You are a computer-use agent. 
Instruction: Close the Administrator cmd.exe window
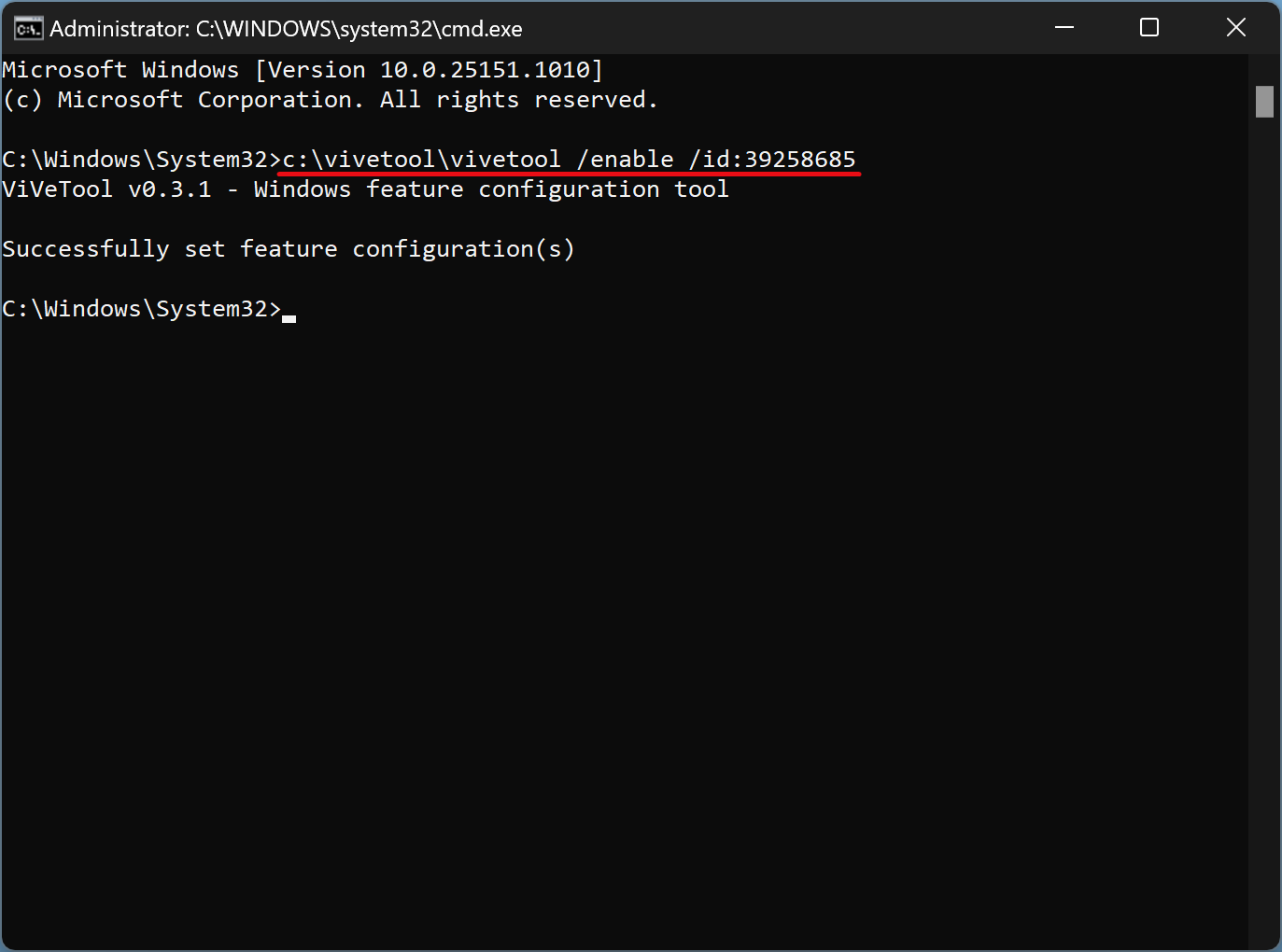pyautogui.click(x=1235, y=28)
